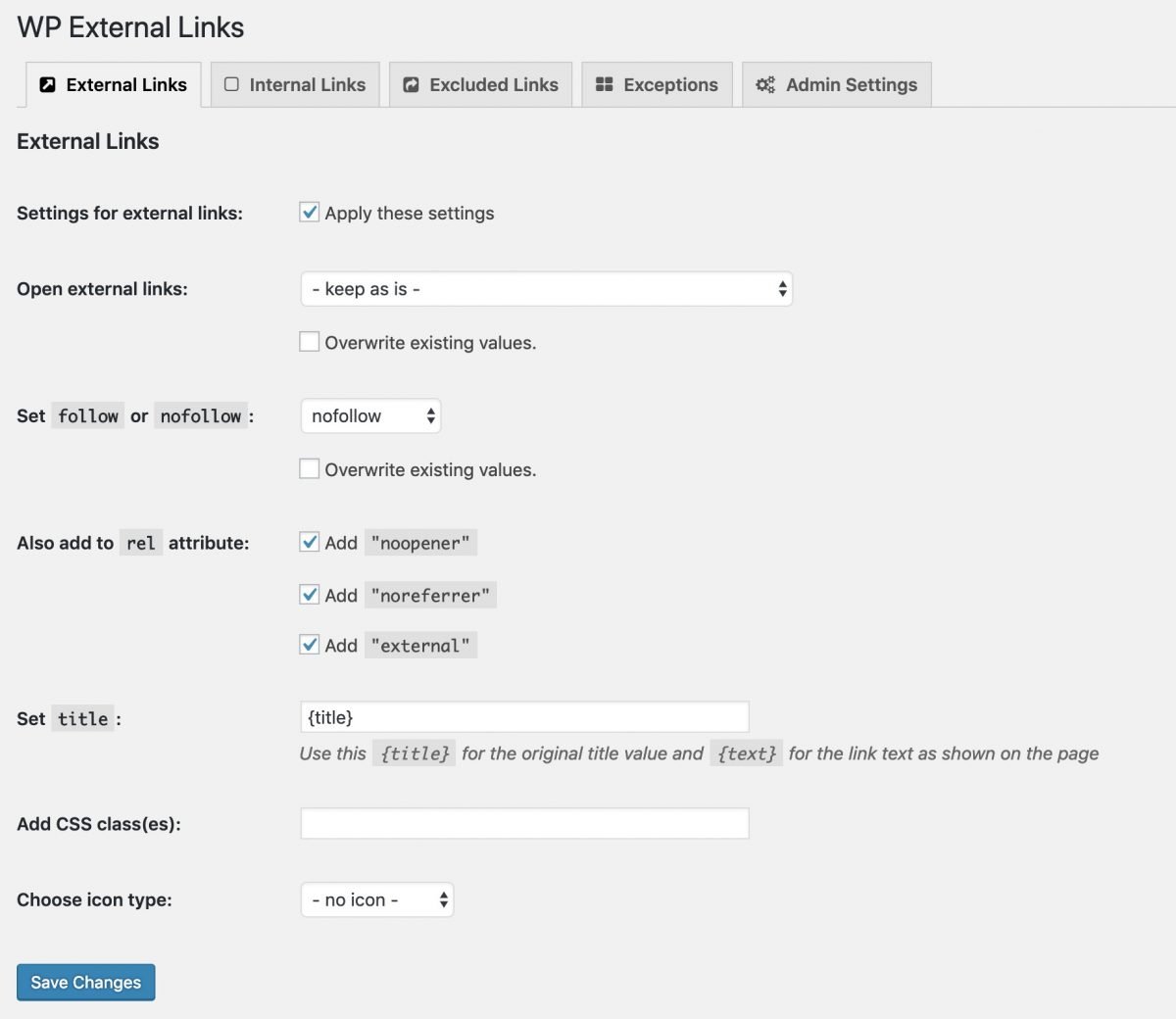This screenshot has width=1176, height=1019.
Task: Enable Overwrite existing values under Open external links
Action: (x=309, y=341)
